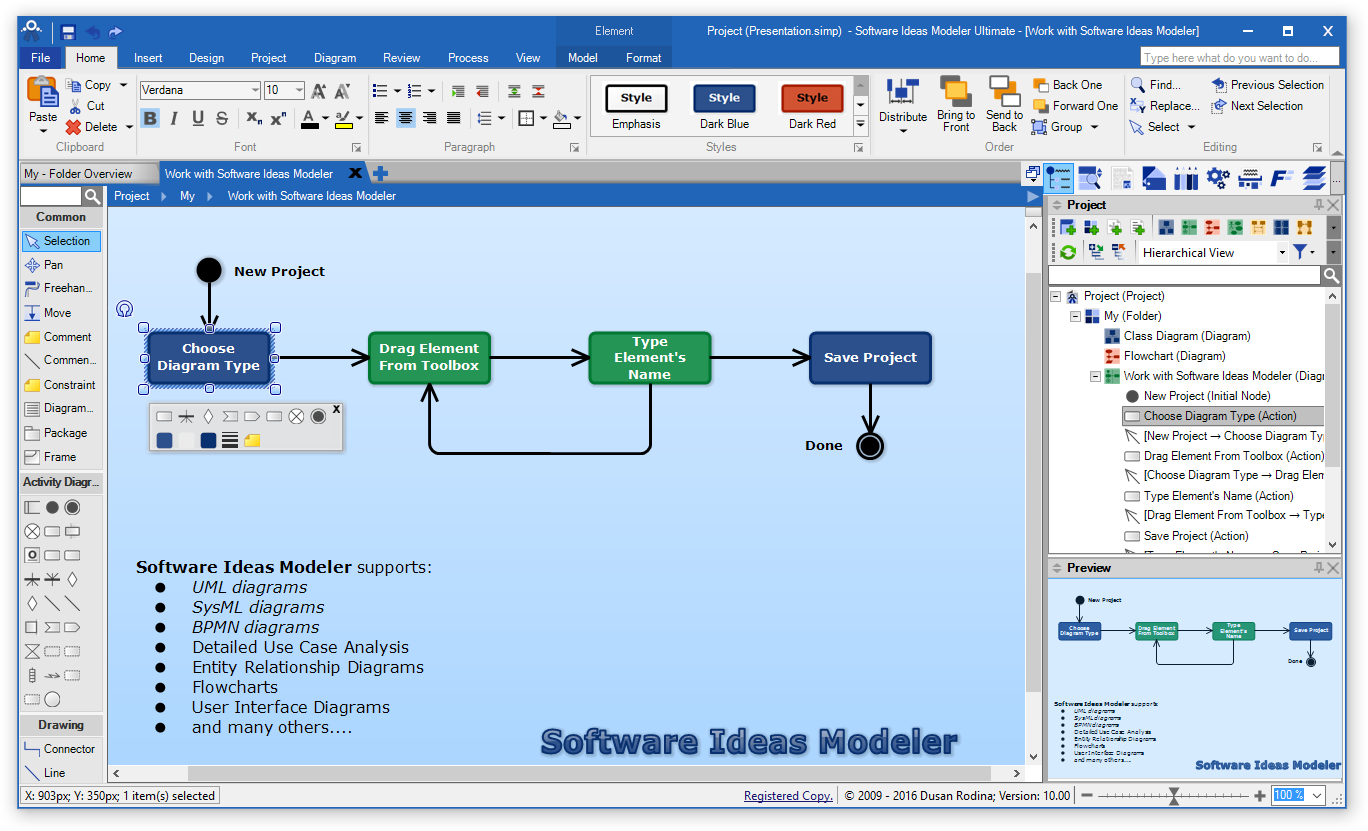Viewport: 1368px width, 831px height.
Task: Align text right
Action: 429,118
